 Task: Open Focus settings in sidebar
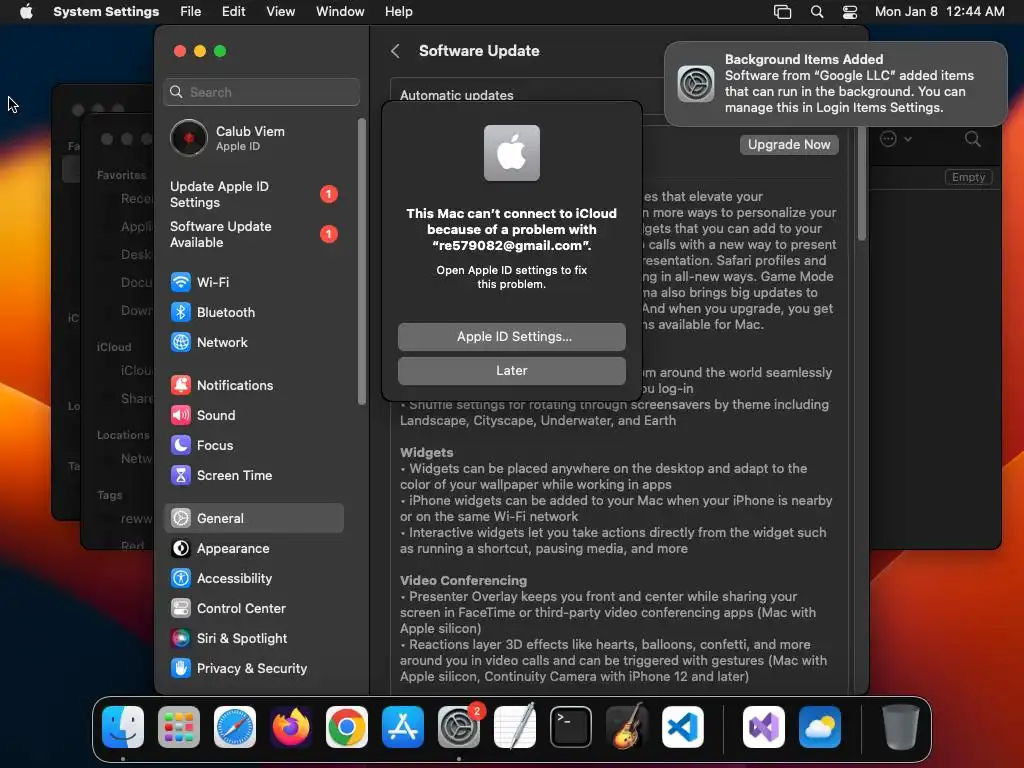[x=202, y=445]
